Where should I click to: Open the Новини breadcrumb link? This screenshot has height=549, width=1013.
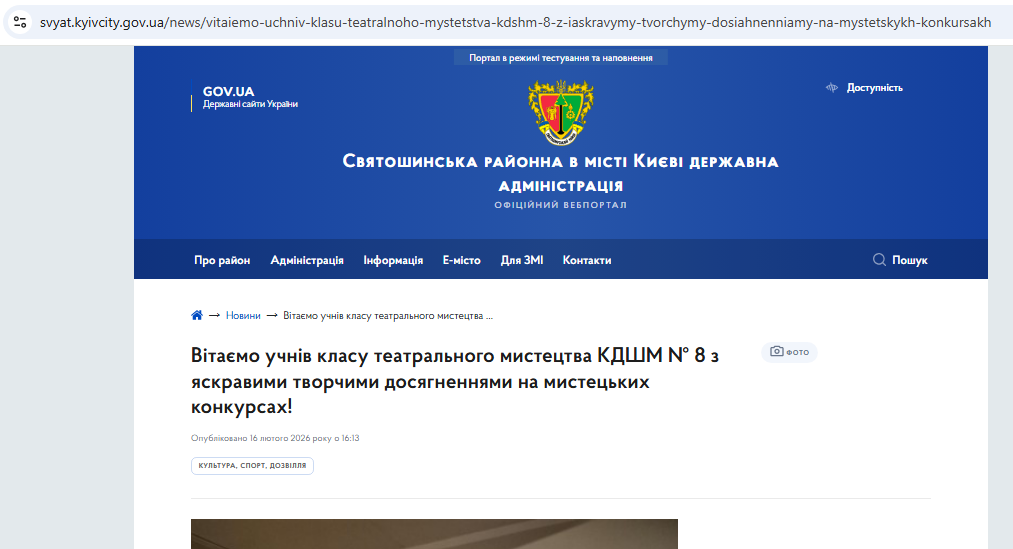243,316
